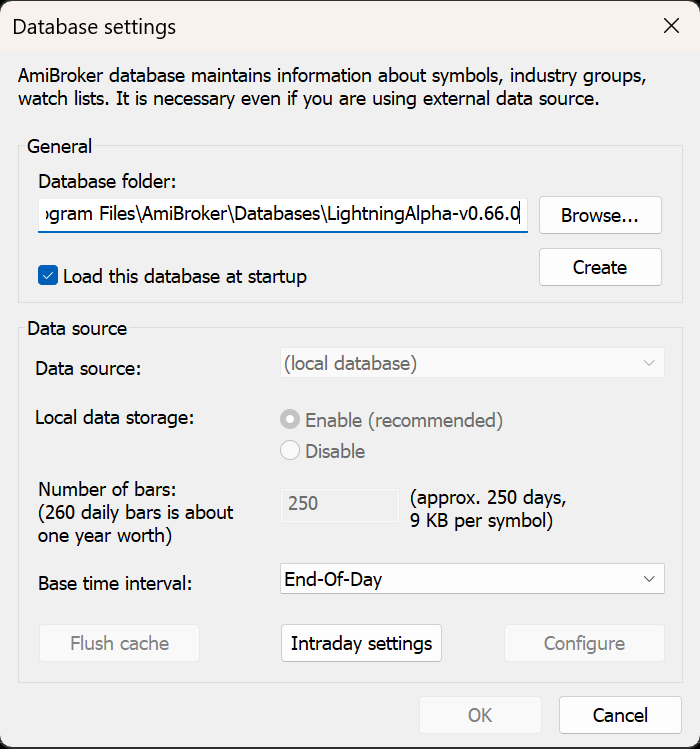The image size is (700, 749).
Task: Click the Database folder path field
Action: (283, 214)
